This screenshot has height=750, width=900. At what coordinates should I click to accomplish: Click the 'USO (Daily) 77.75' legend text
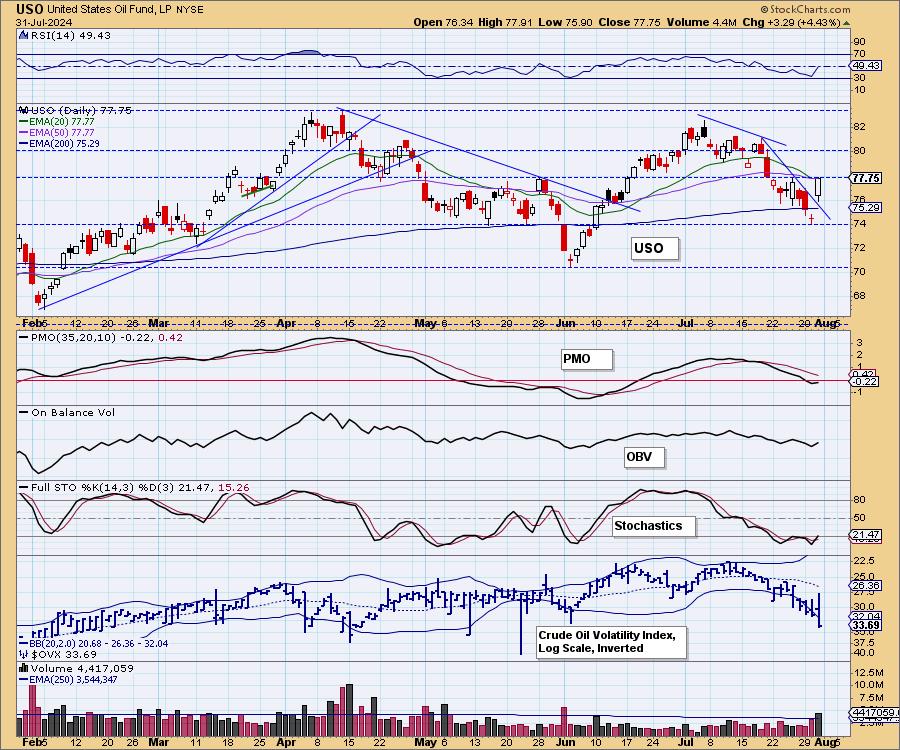tap(81, 110)
